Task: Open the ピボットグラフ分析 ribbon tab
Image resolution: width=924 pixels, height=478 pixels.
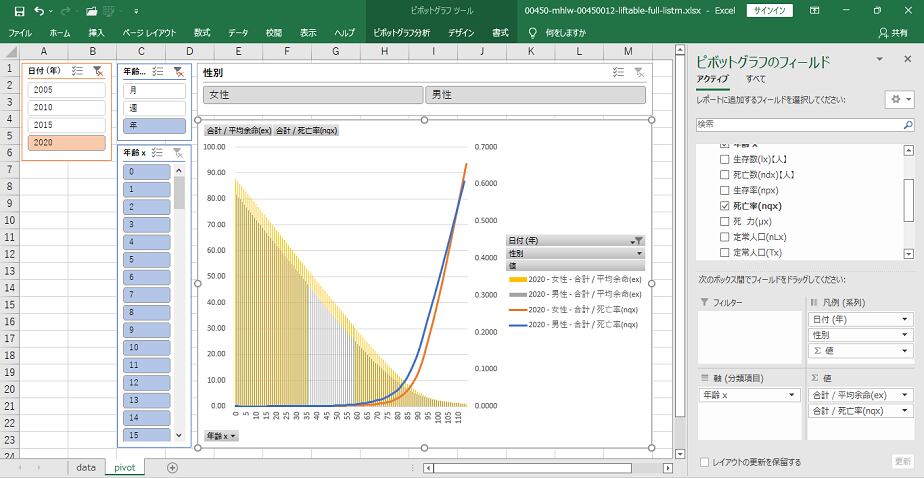Action: (400, 33)
